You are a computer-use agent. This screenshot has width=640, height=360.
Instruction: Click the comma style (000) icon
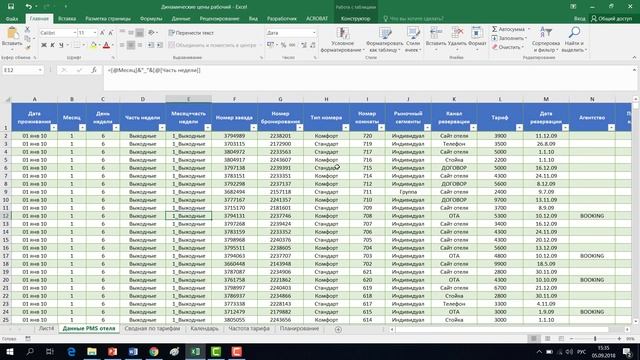[x=292, y=45]
